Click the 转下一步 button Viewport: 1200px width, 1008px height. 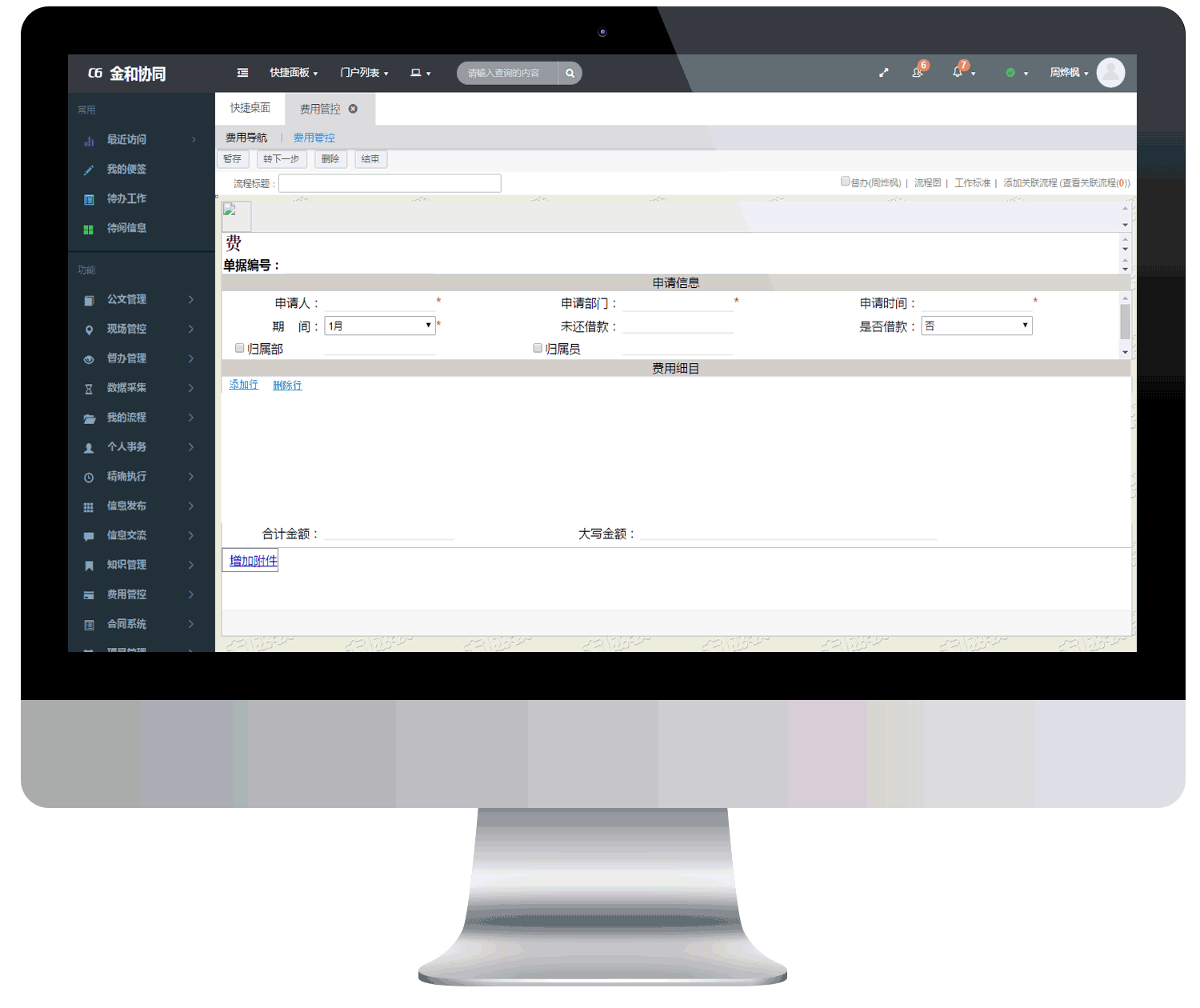click(x=282, y=159)
